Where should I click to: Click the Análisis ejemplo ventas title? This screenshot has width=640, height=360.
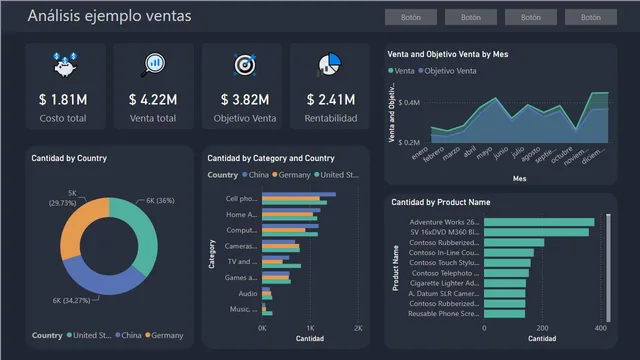point(109,16)
